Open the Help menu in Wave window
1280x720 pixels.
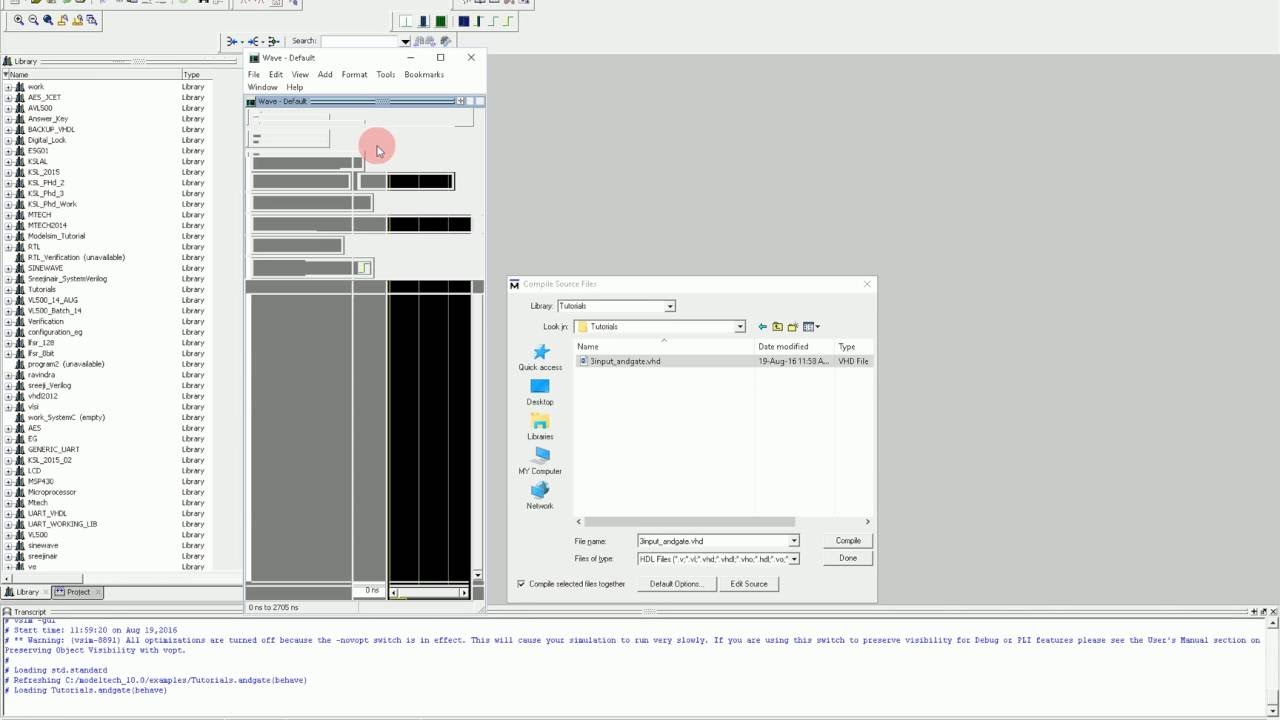point(295,88)
